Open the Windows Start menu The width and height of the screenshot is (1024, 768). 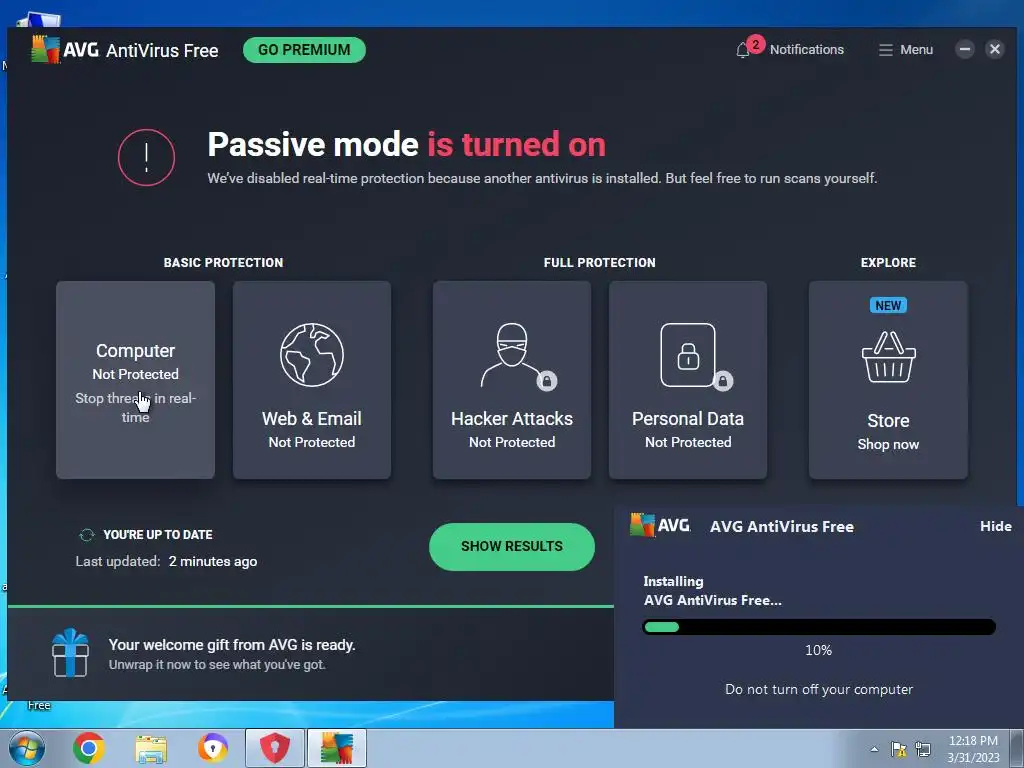click(x=27, y=748)
